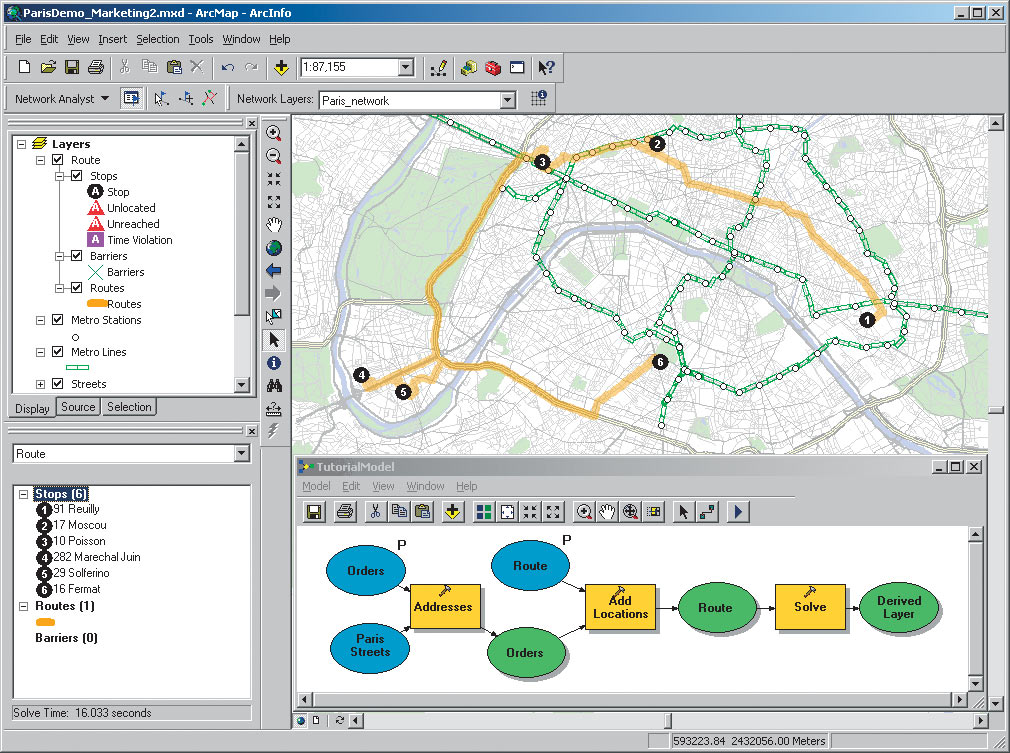1010x753 pixels.
Task: Switch to the Source tab
Action: click(78, 407)
